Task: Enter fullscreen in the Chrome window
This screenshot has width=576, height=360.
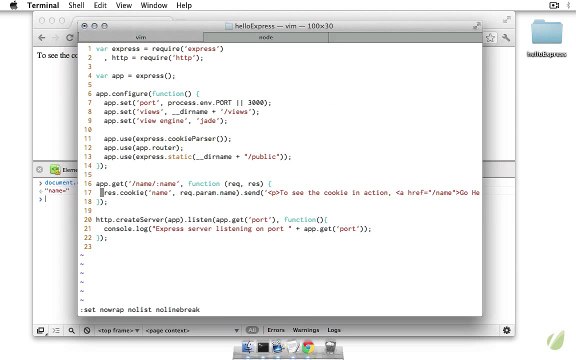Action: pyautogui.click(x=507, y=19)
